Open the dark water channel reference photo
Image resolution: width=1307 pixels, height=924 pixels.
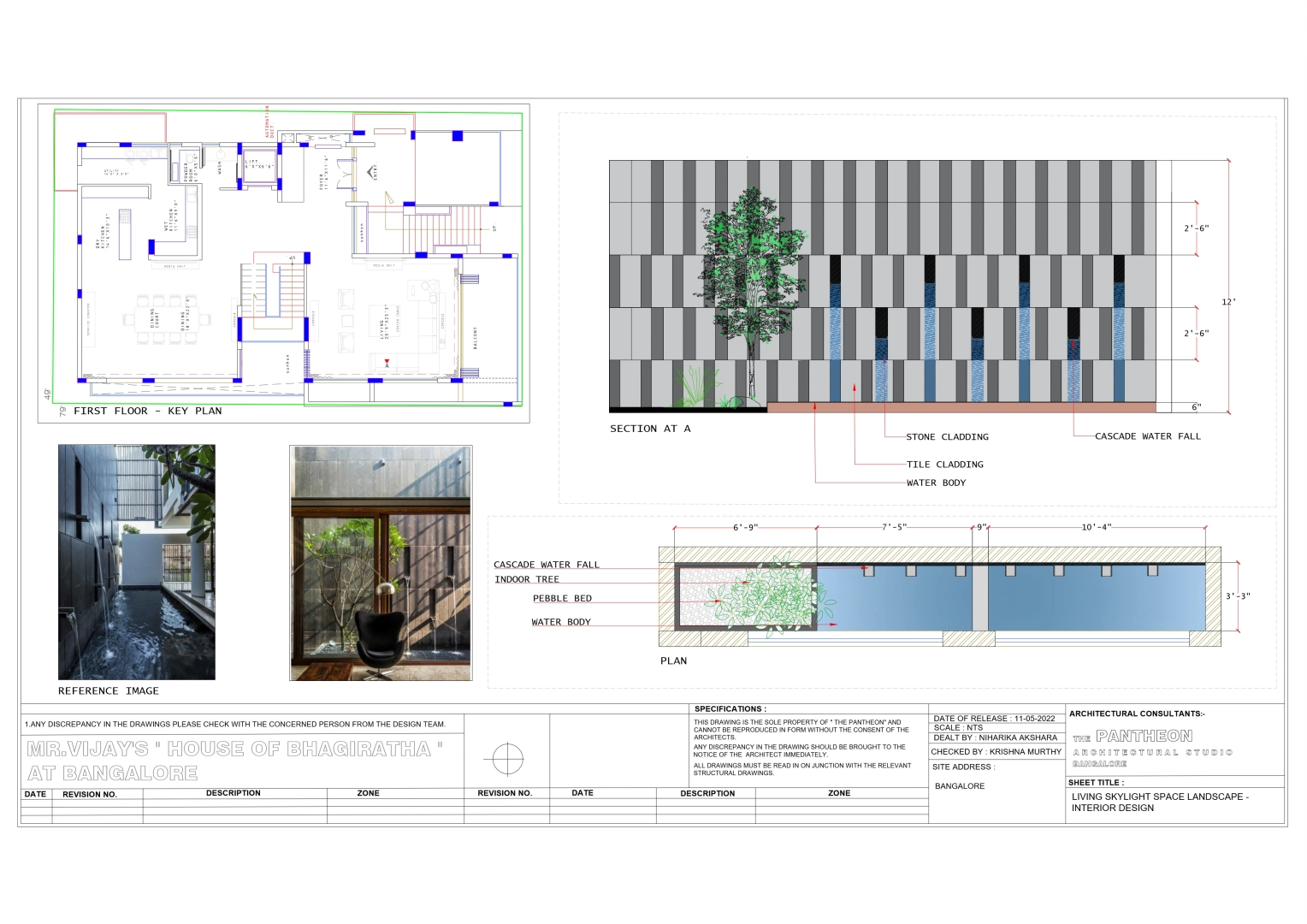137,562
